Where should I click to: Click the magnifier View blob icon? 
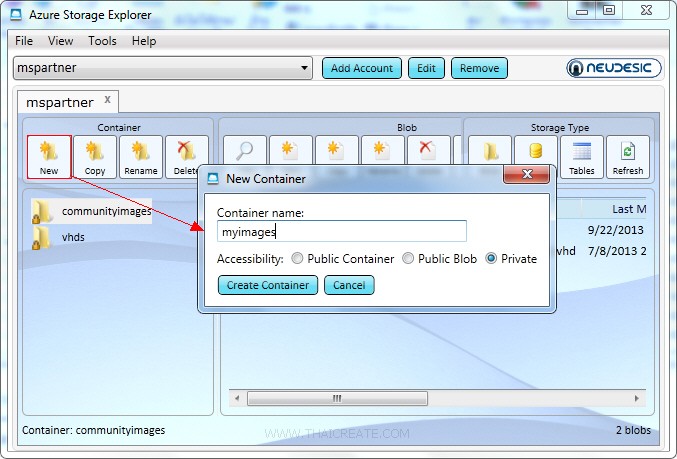(245, 150)
